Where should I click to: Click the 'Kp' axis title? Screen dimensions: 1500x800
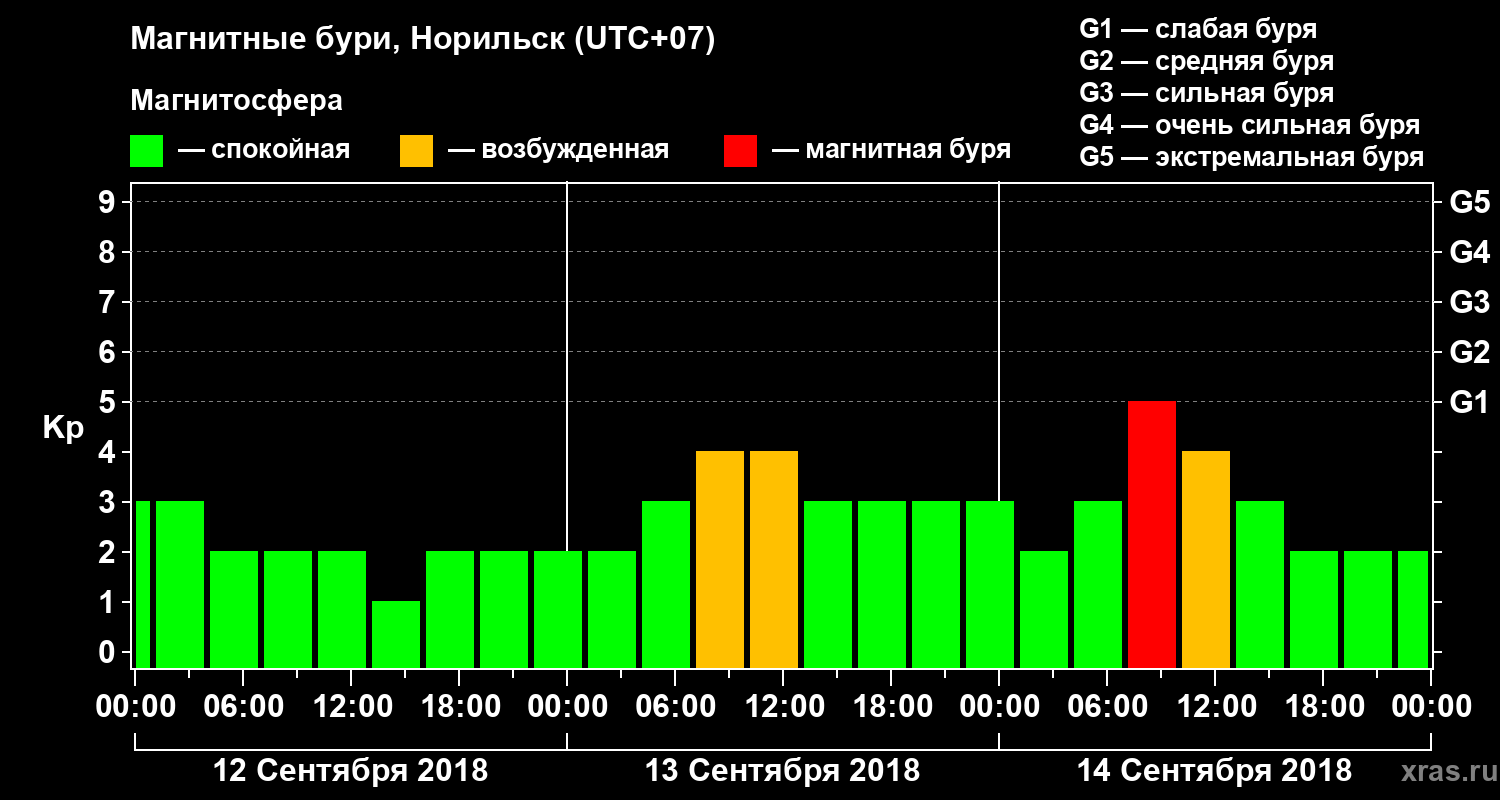[62, 427]
